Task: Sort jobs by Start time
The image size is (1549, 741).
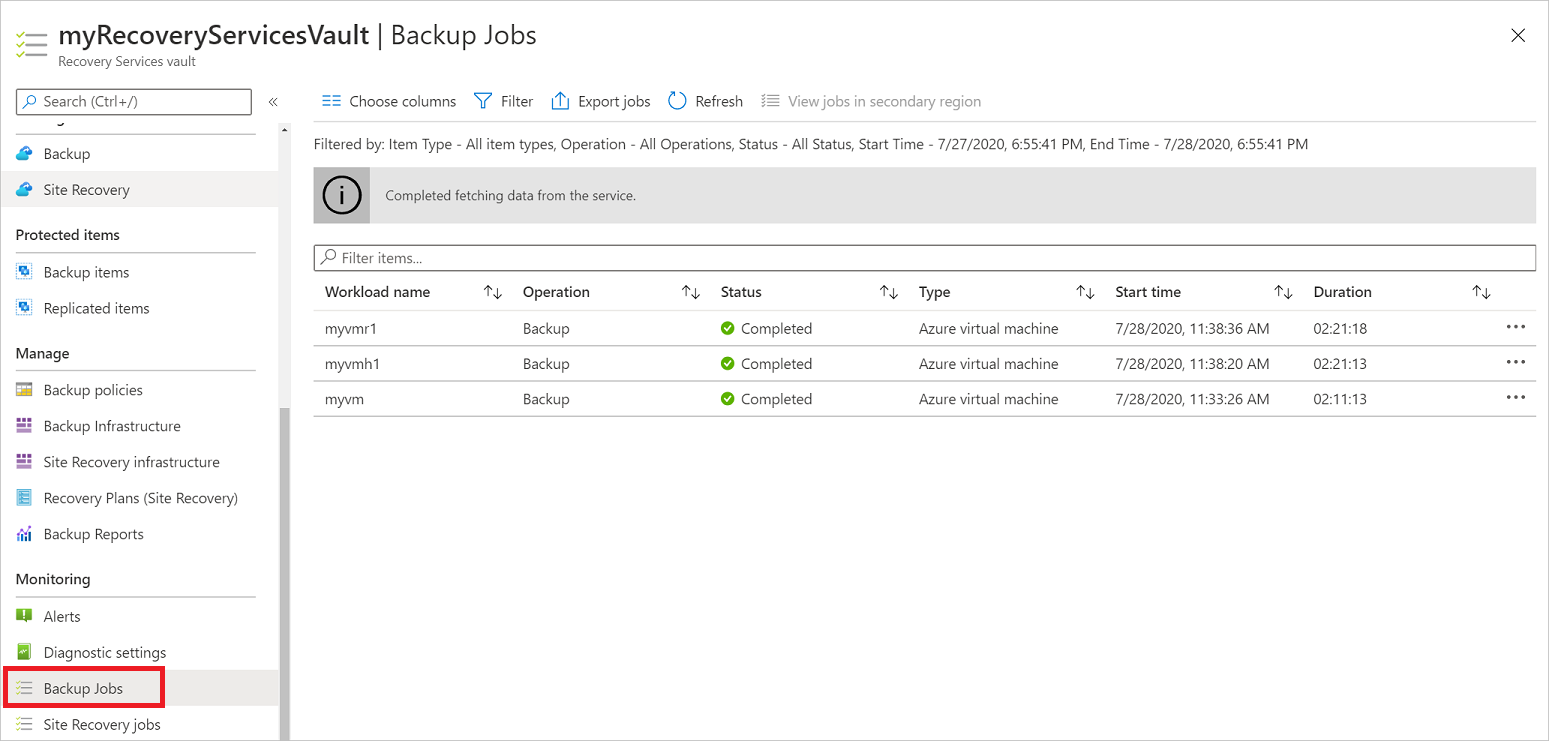Action: (1283, 291)
